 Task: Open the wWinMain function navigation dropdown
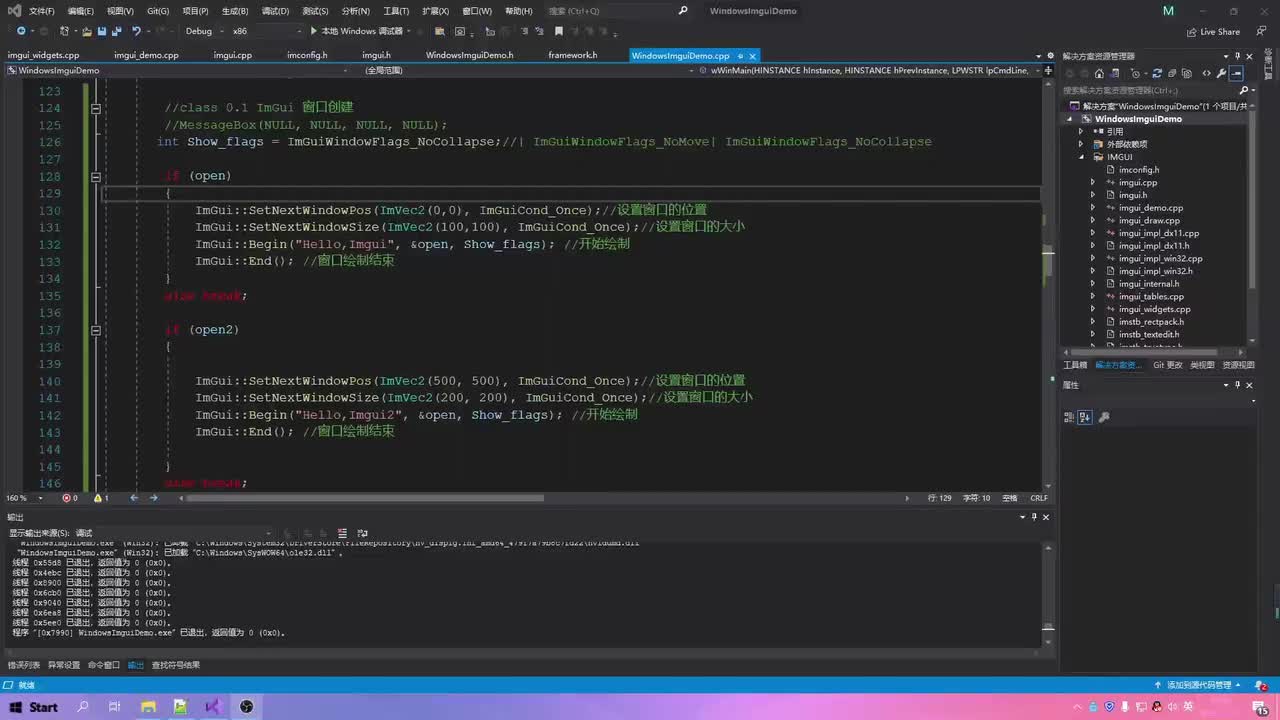tap(870, 71)
